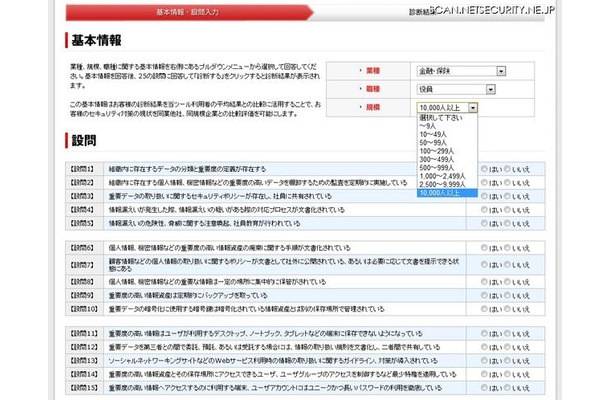Click the 基本情報 section heading
The image size is (610, 400).
[96, 40]
